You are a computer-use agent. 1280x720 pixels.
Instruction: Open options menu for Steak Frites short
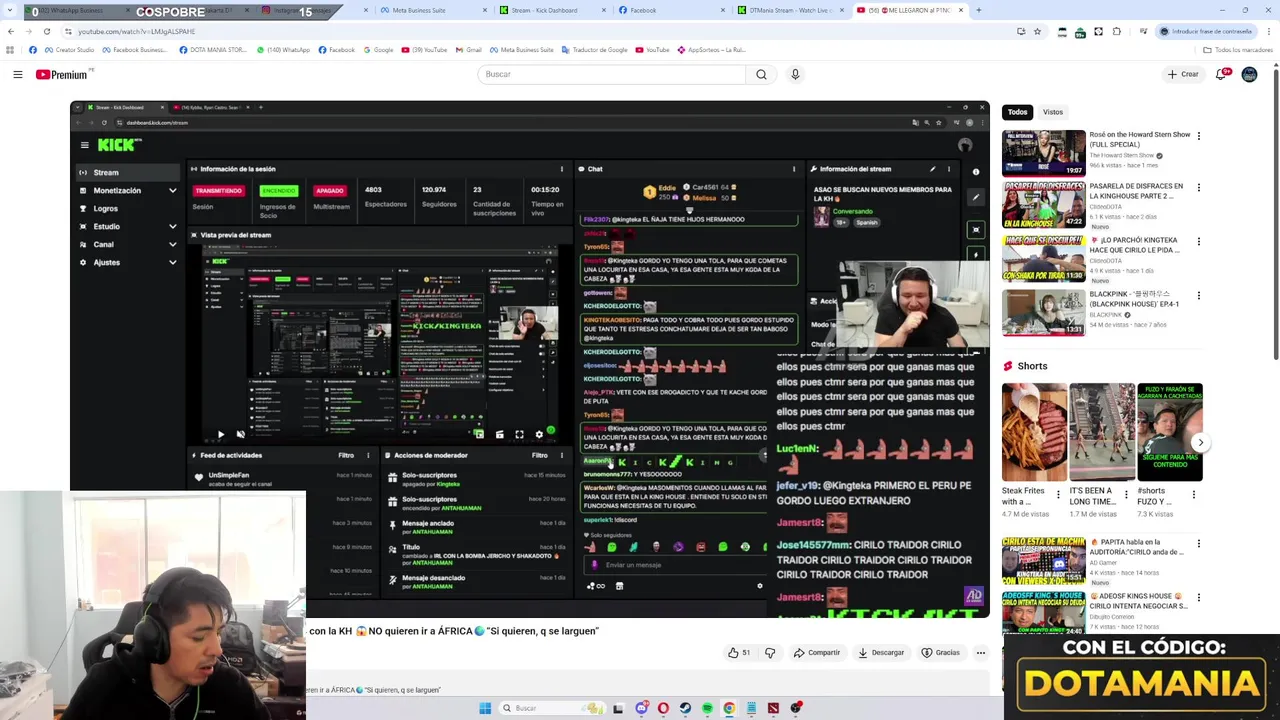point(1058,494)
